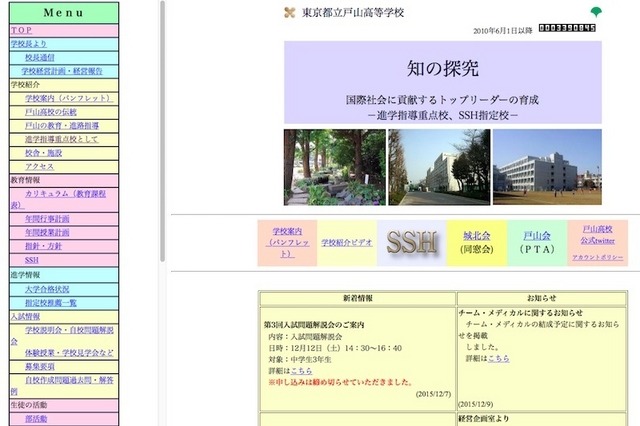Screen dimensions: 640x426
Task: Open 学校紹介ビデオ link
Action: click(x=347, y=242)
